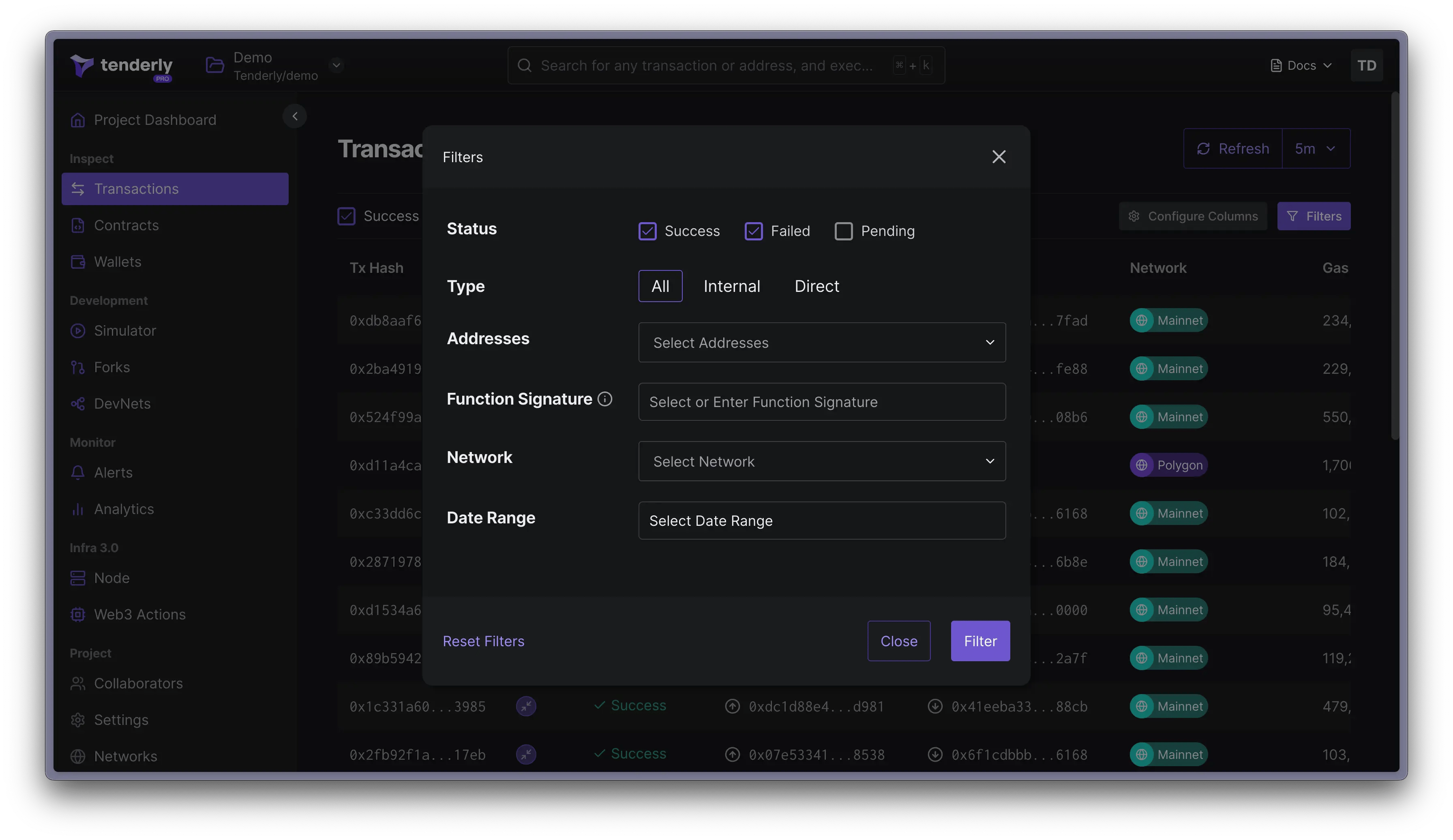Click the to address 0x6f1cdbbb...6168
This screenshot has height=840, width=1453.
pyautogui.click(x=1019, y=755)
